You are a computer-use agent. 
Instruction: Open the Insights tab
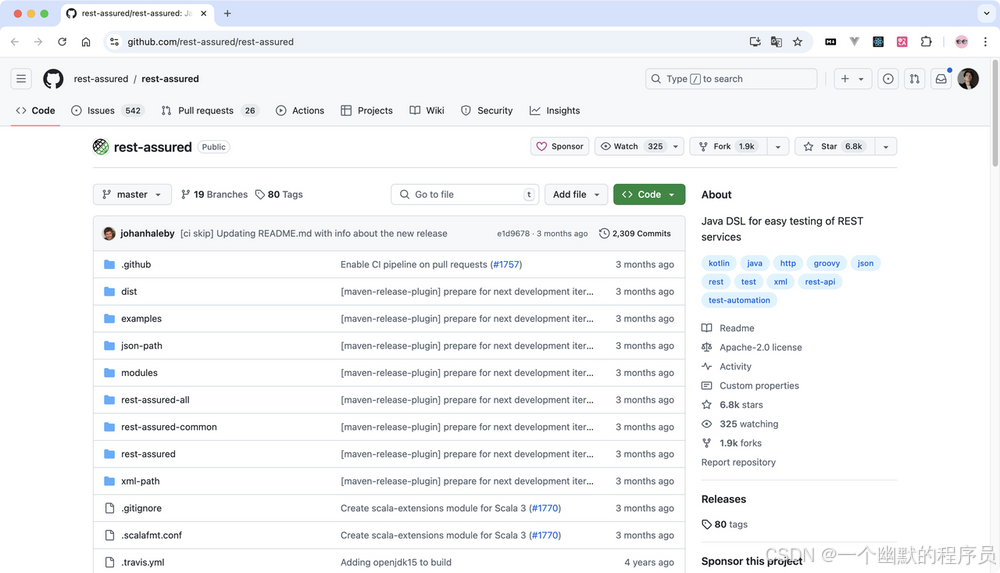coord(554,110)
